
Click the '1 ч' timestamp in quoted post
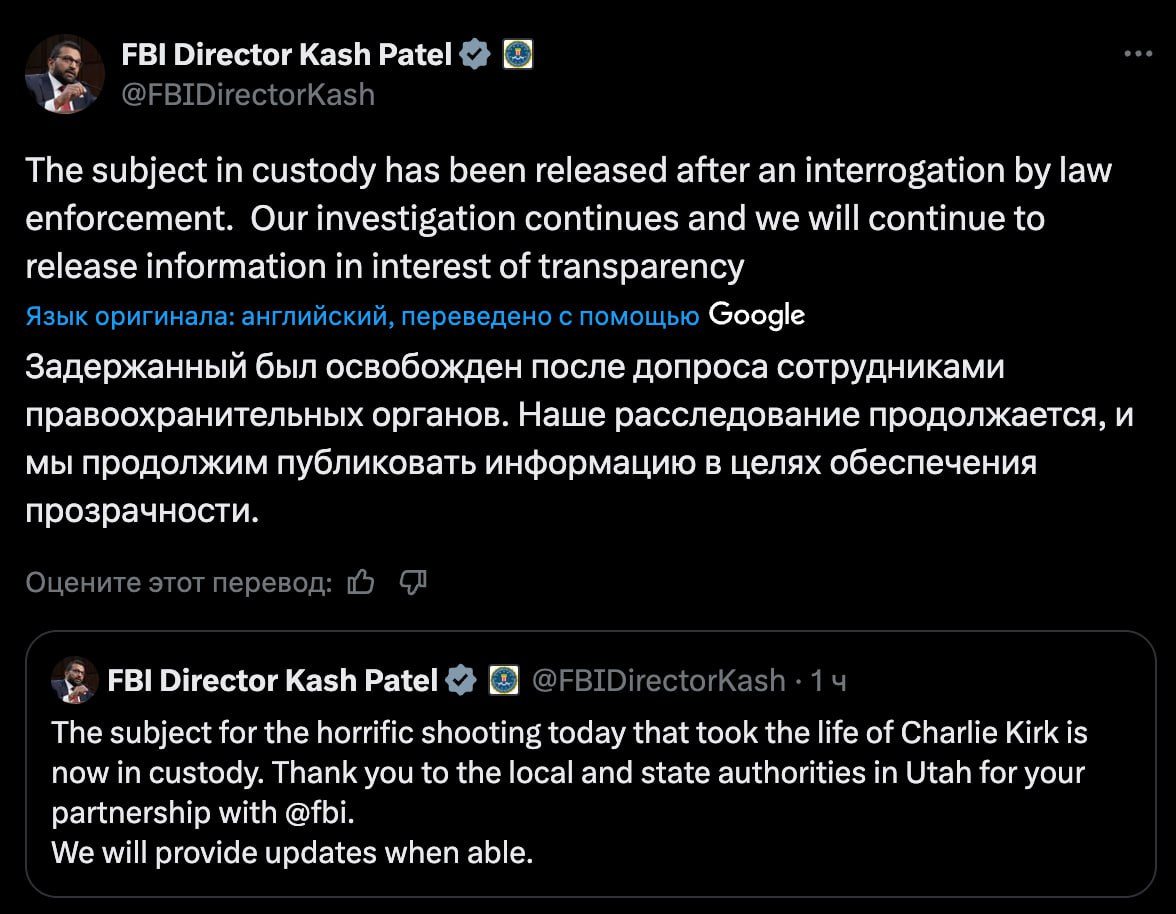point(828,681)
